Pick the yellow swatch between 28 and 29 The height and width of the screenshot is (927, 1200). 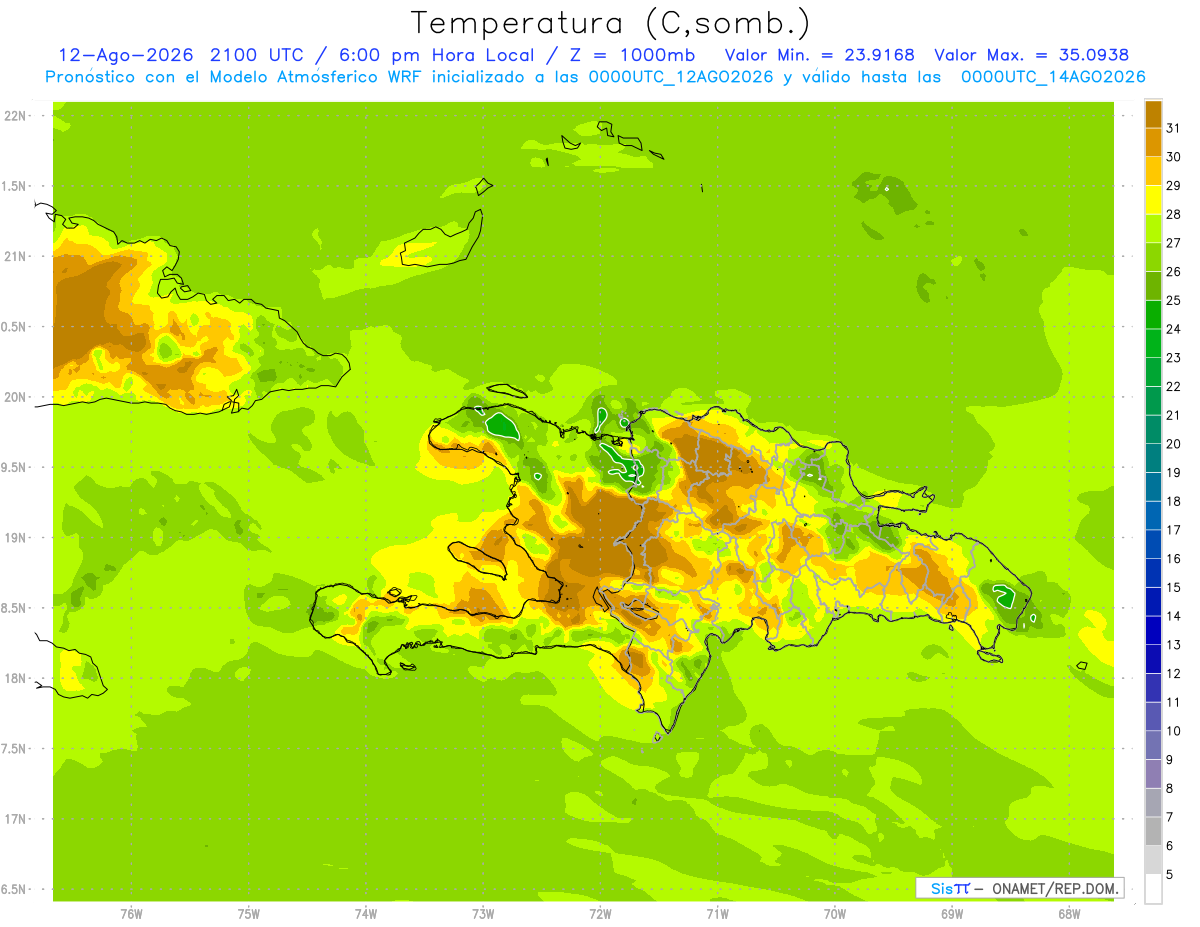tap(1153, 199)
